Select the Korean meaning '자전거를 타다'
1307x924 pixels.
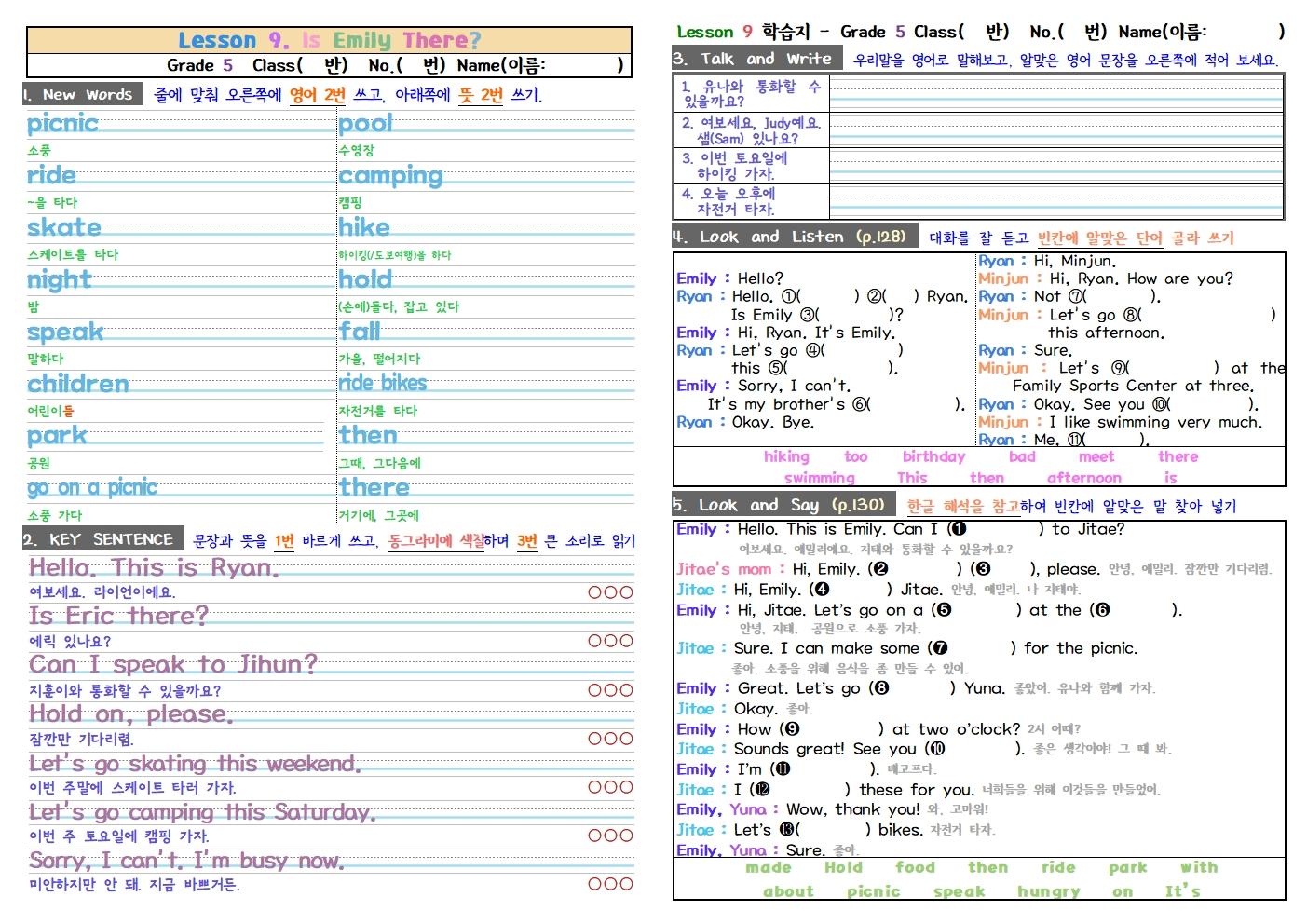(377, 411)
